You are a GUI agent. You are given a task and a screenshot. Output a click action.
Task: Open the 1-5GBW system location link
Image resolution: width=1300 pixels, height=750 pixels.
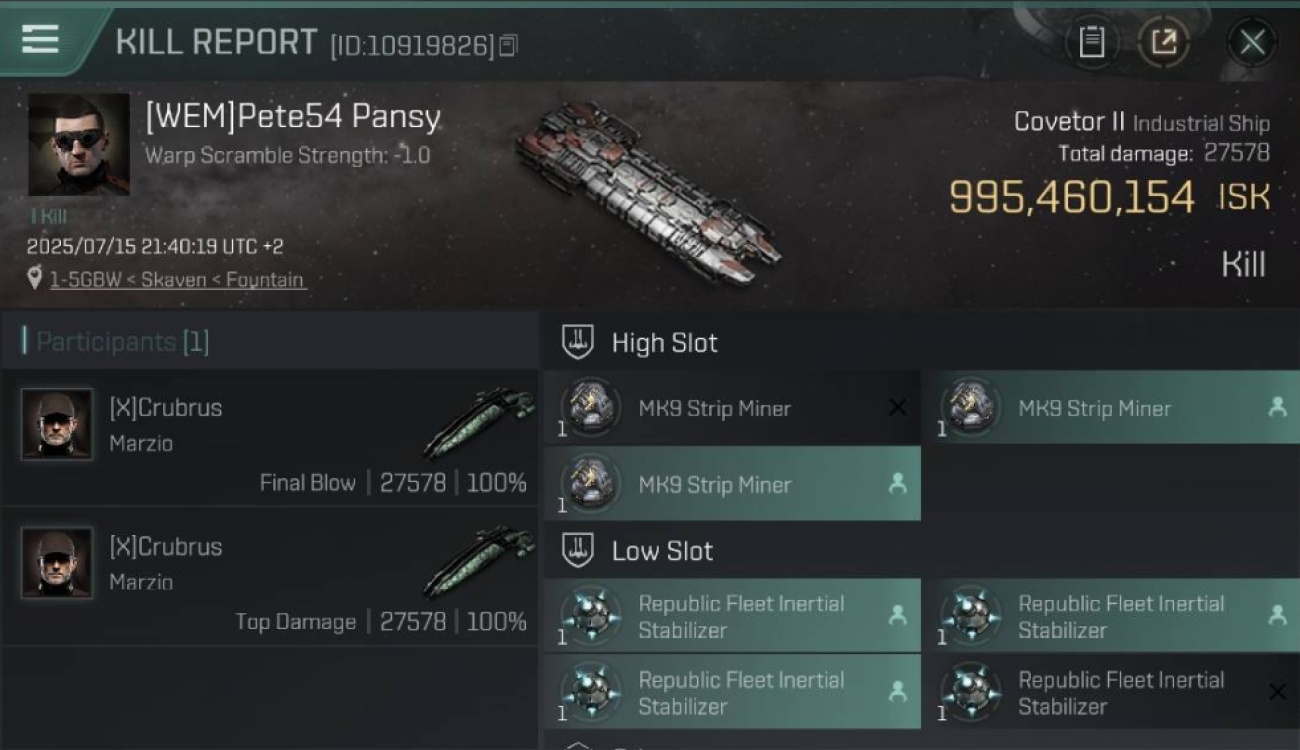178,280
